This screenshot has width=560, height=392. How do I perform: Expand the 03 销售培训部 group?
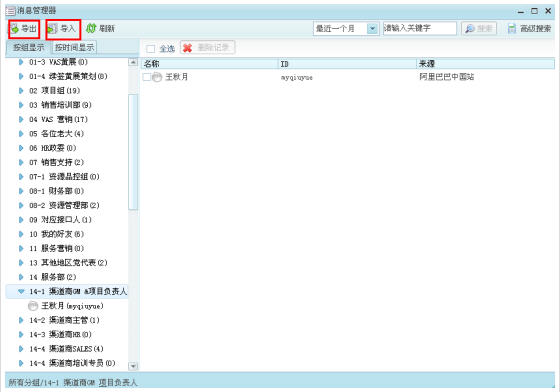tap(21, 105)
